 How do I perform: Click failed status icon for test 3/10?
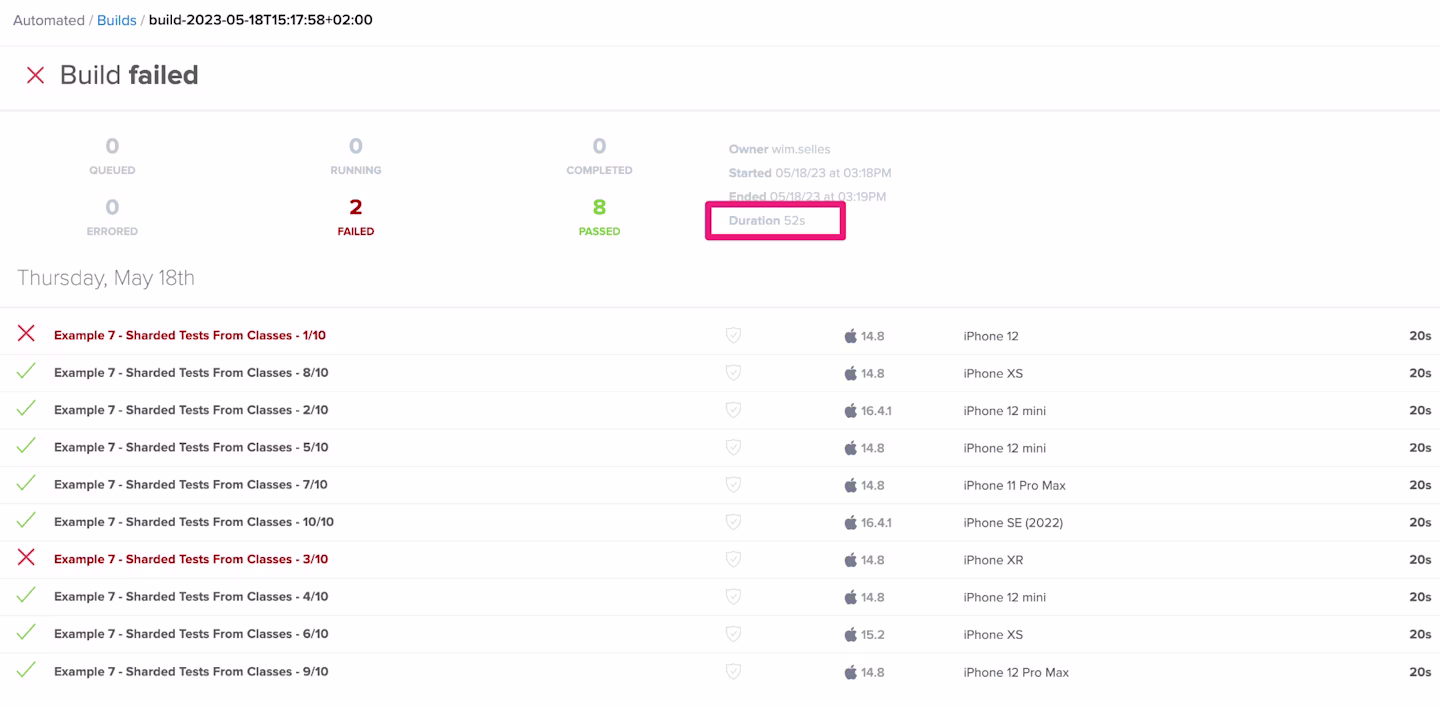point(26,558)
